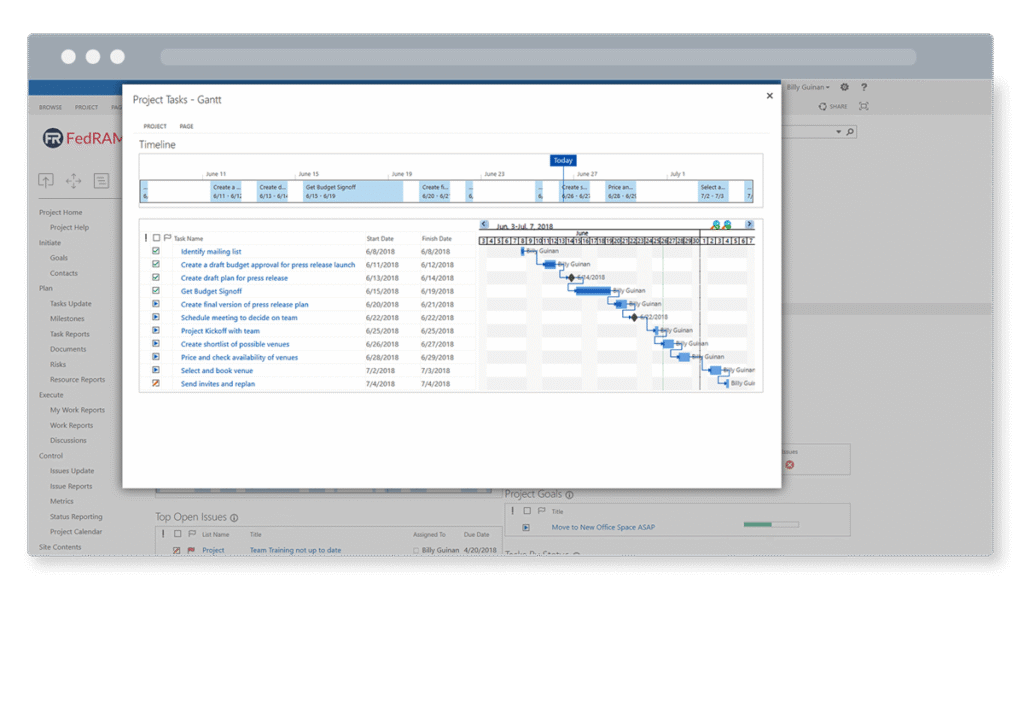1024x718 pixels.
Task: Open the PROJECT tab in the dialog
Action: coord(155,127)
